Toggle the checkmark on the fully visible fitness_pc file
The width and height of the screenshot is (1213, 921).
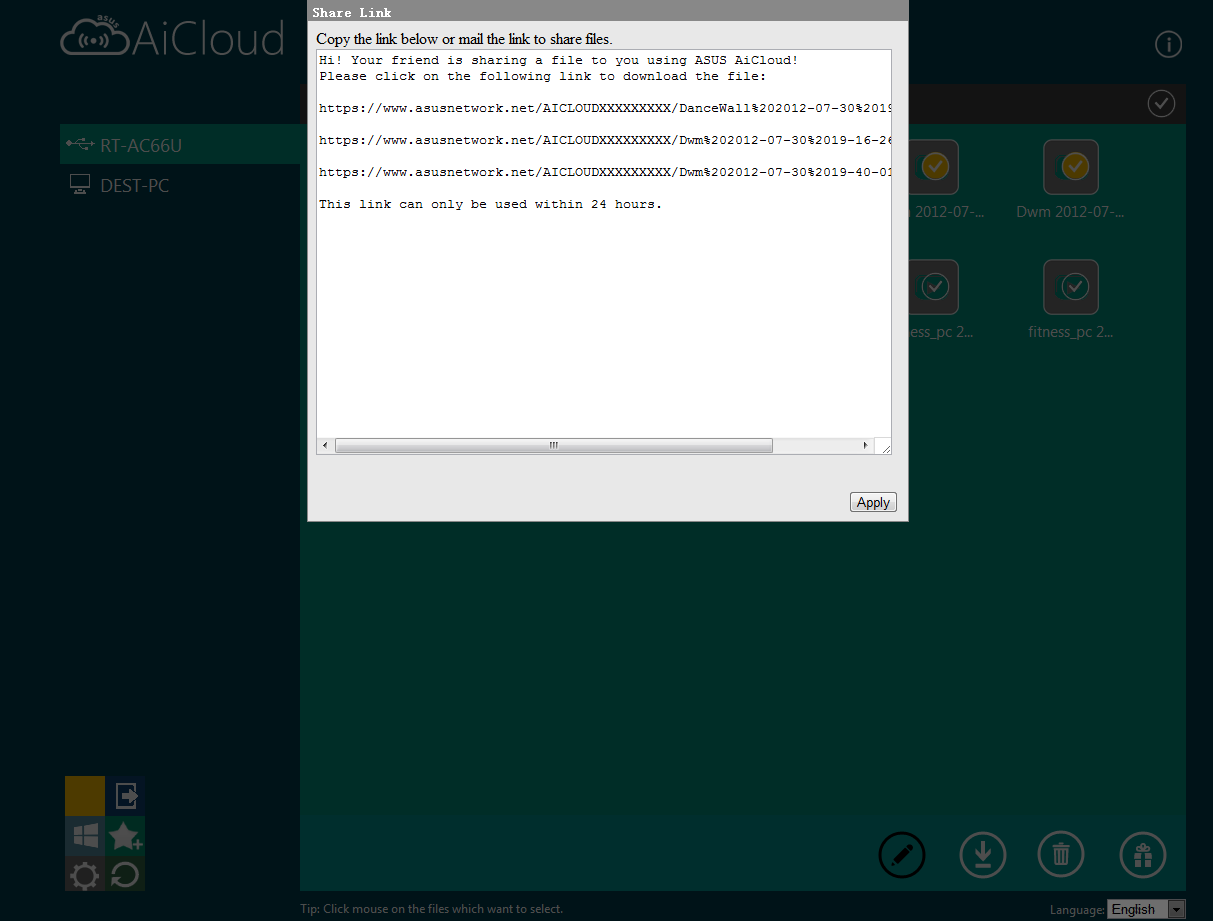[1074, 287]
